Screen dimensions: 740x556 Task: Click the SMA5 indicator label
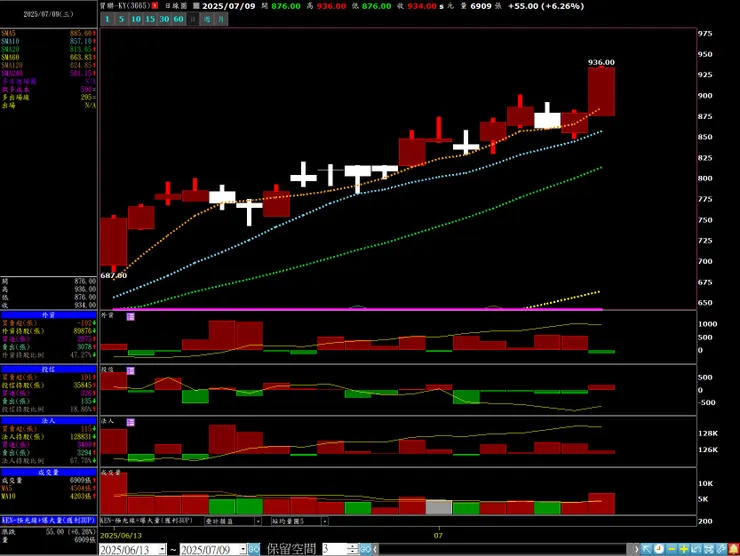pyautogui.click(x=8, y=34)
